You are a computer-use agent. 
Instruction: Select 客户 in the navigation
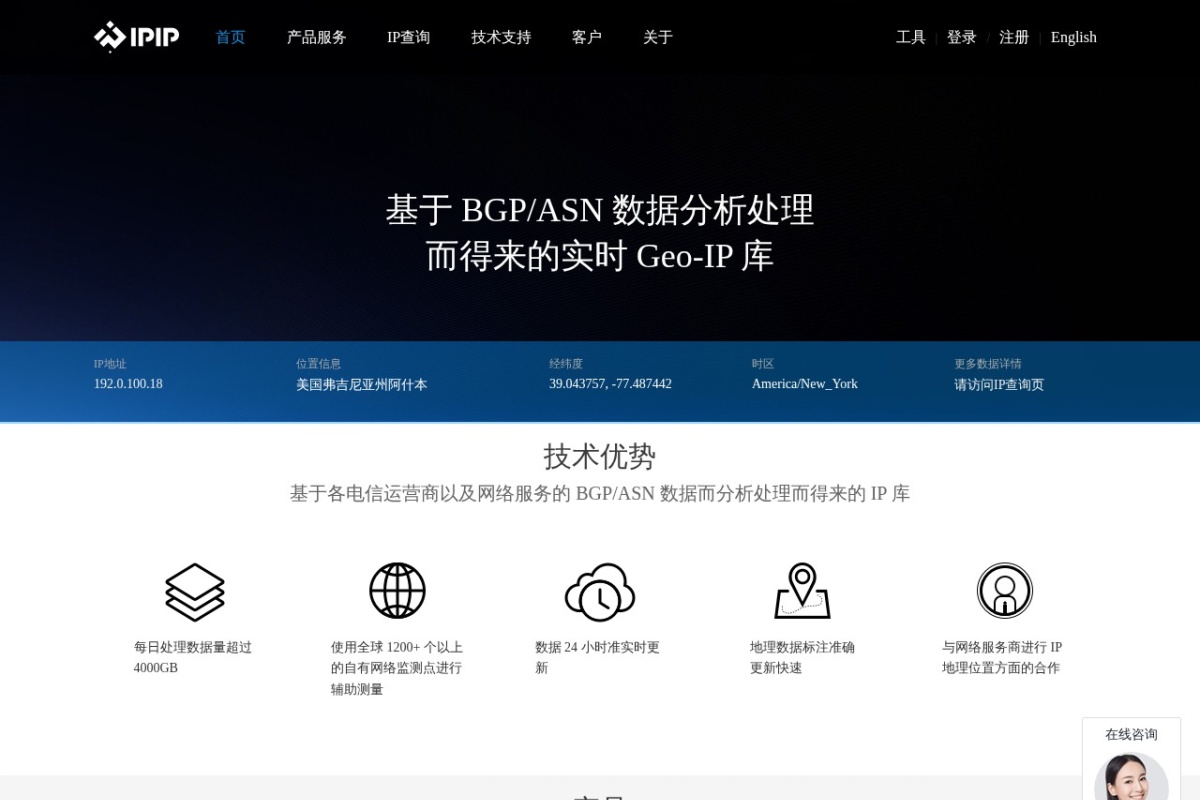pos(587,37)
